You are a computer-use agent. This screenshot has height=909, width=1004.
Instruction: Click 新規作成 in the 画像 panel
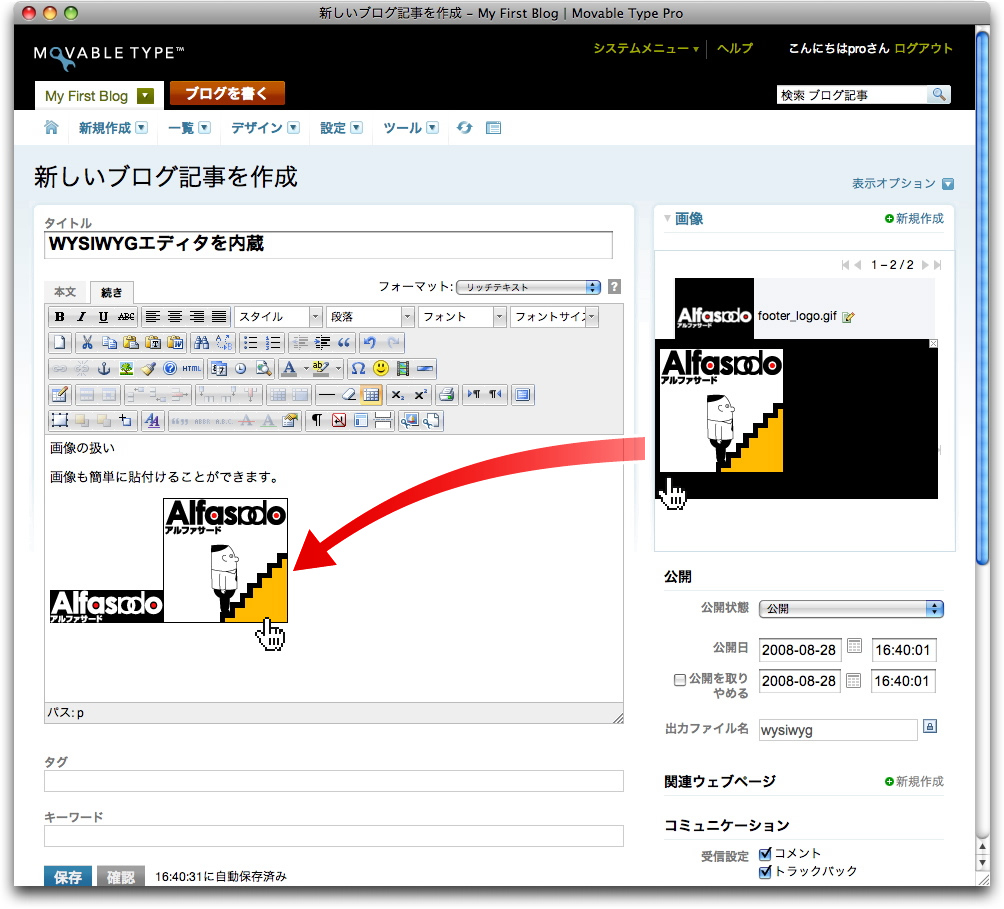click(914, 218)
